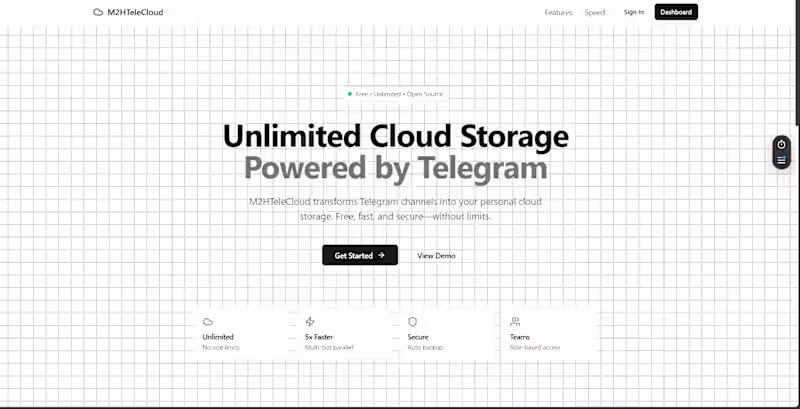Viewport: 800px width, 409px height.
Task: Click the Sign In button
Action: coord(634,12)
